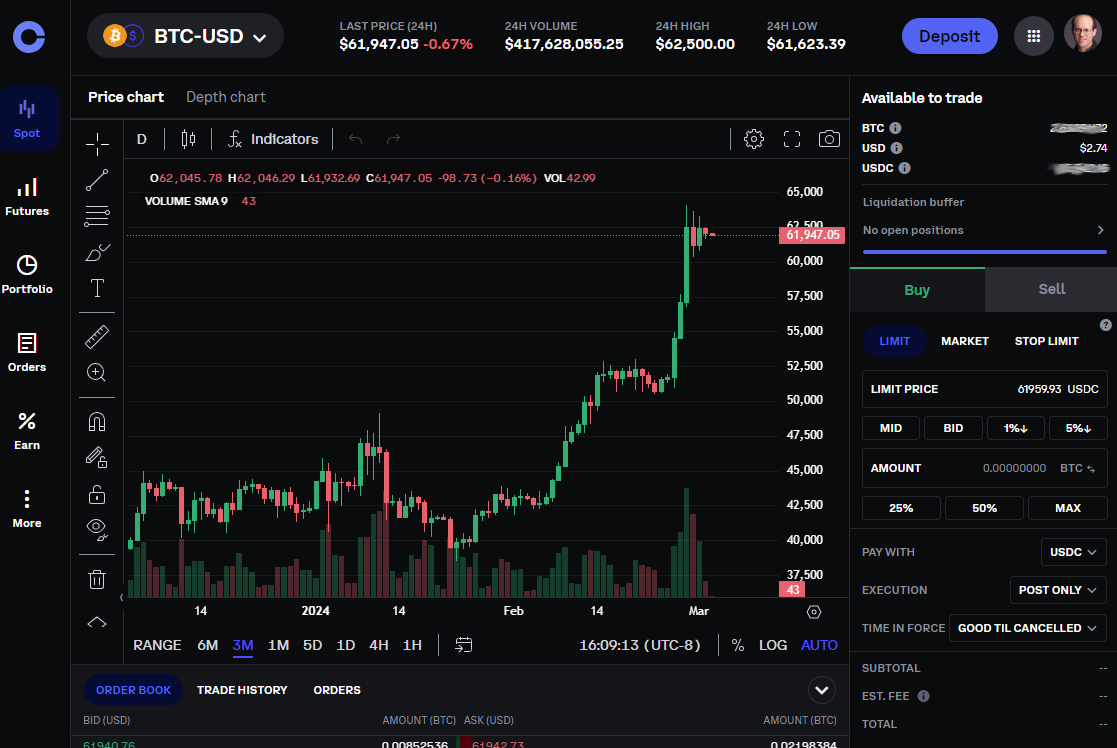Toggle percent scale on the chart

(x=737, y=645)
